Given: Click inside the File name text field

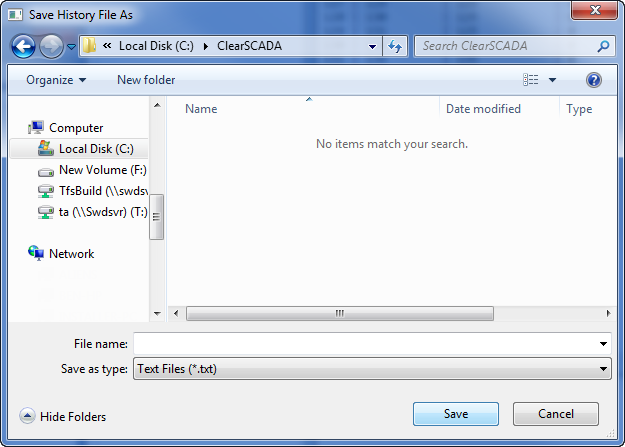Looking at the screenshot, I should pos(365,344).
